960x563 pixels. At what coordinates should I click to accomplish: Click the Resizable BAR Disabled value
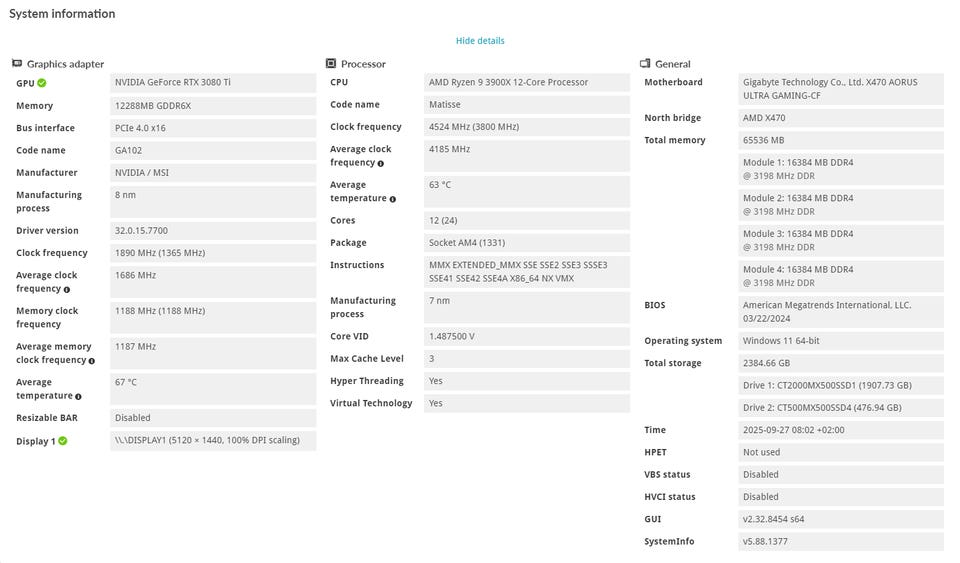[x=213, y=418]
